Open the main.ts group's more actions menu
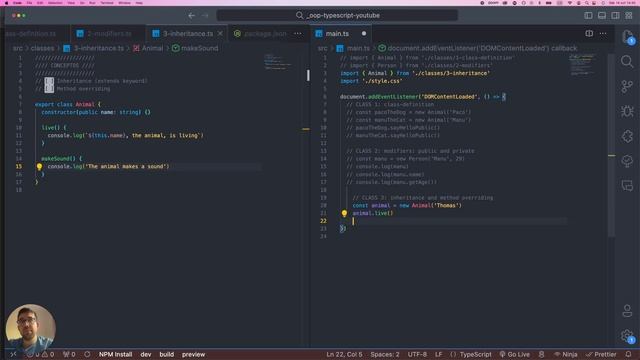Image resolution: width=640 pixels, height=360 pixels. 603,33
